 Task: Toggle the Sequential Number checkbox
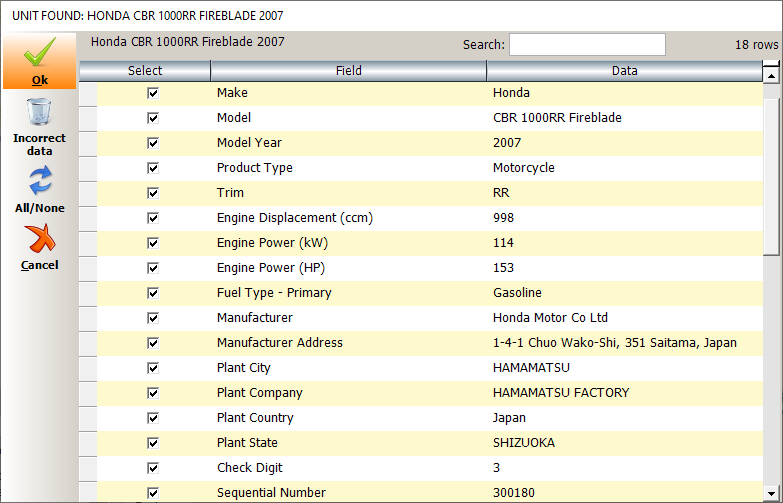(x=153, y=493)
